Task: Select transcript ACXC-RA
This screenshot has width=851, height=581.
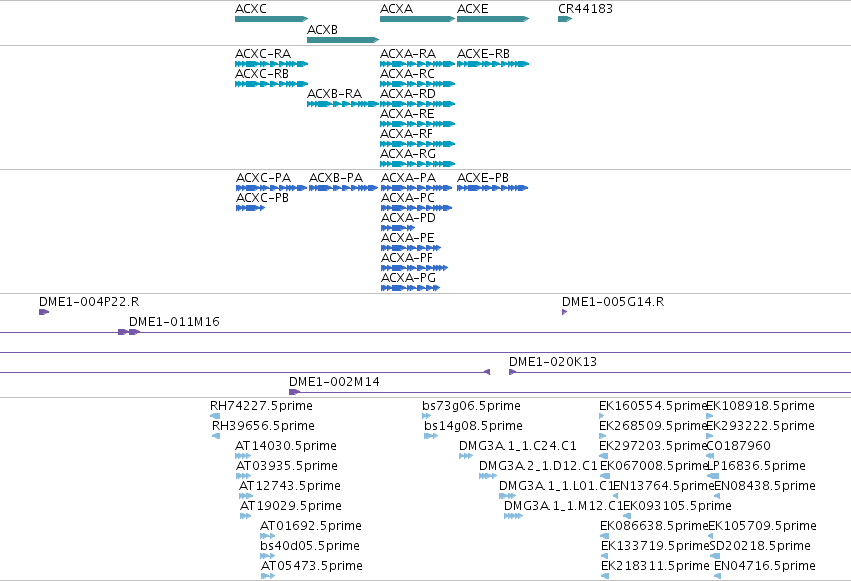Action: pos(271,64)
